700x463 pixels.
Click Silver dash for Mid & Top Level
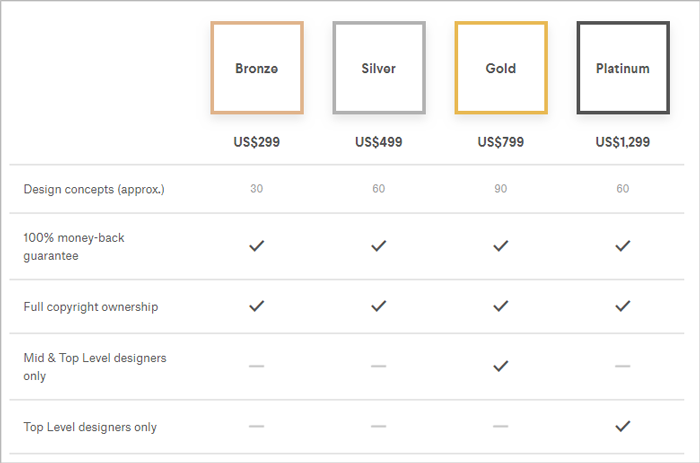(x=379, y=367)
